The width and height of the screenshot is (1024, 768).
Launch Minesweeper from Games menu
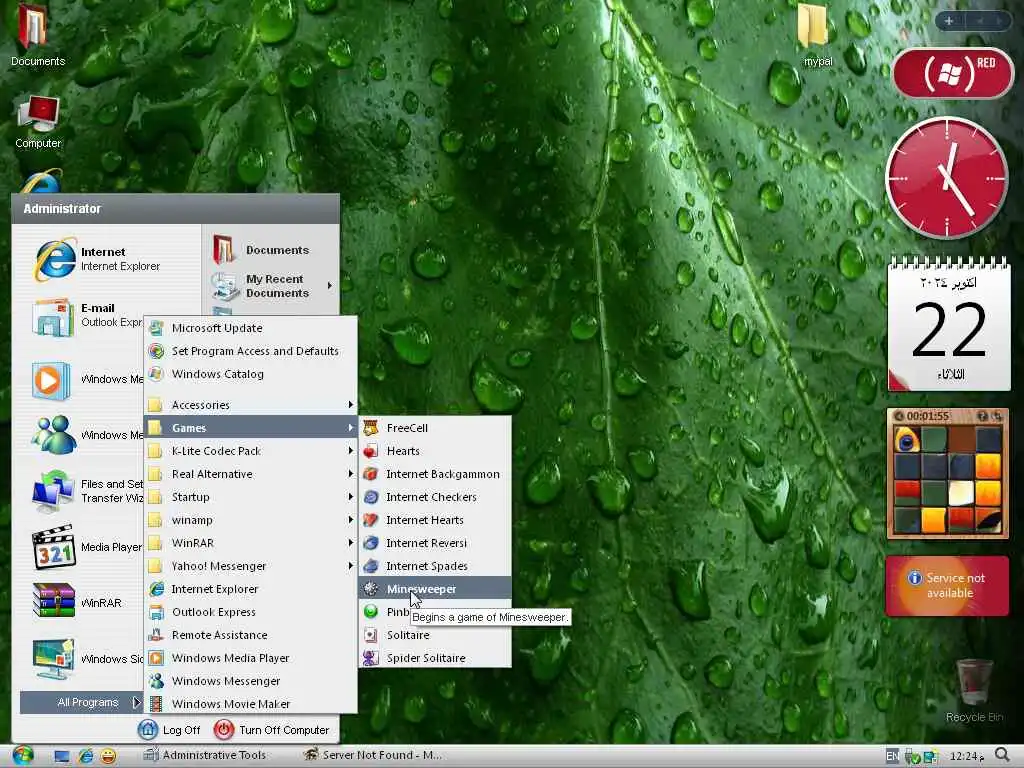435,589
